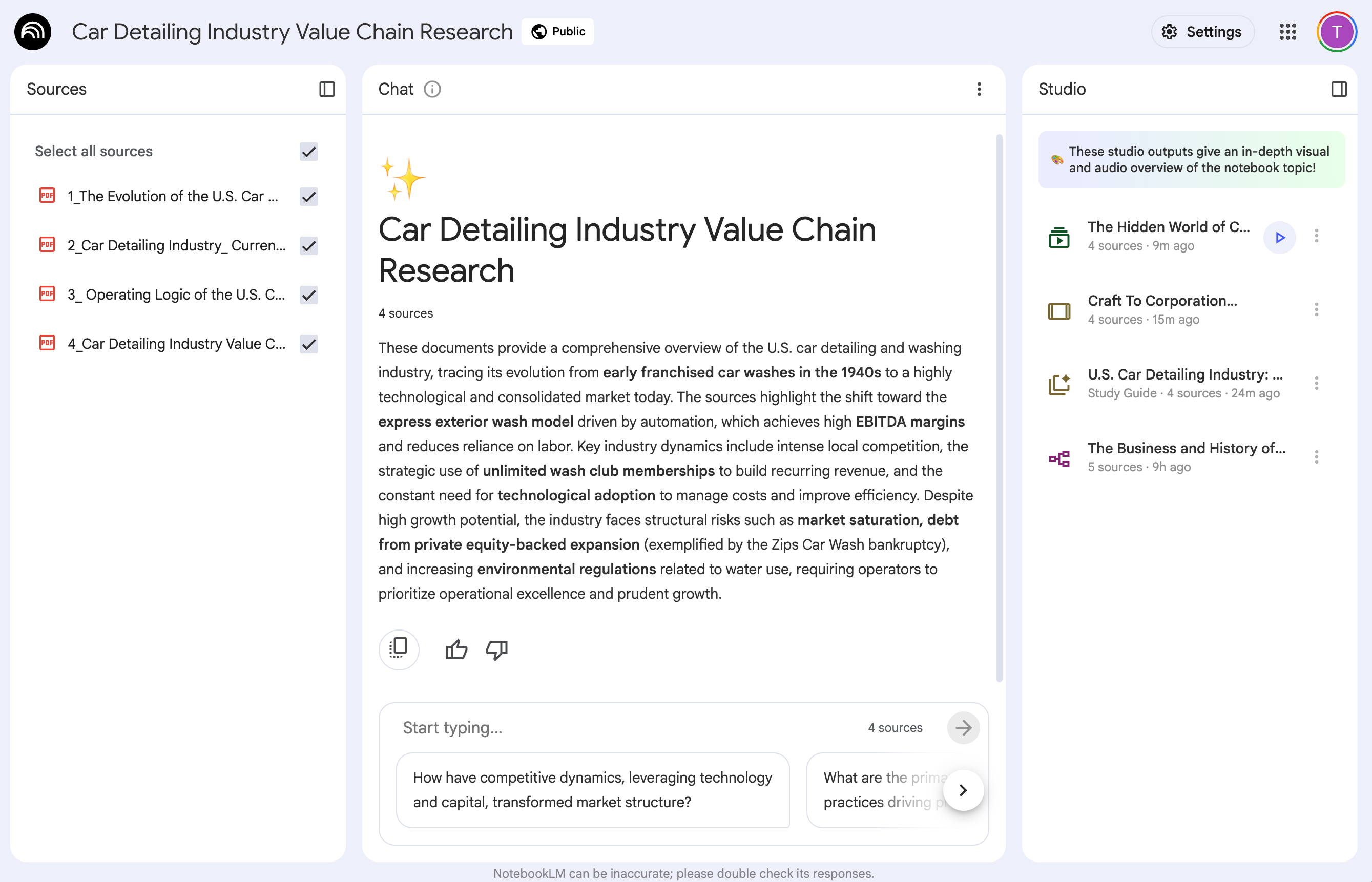
Task: Open The Business and History mind map
Action: [1186, 449]
